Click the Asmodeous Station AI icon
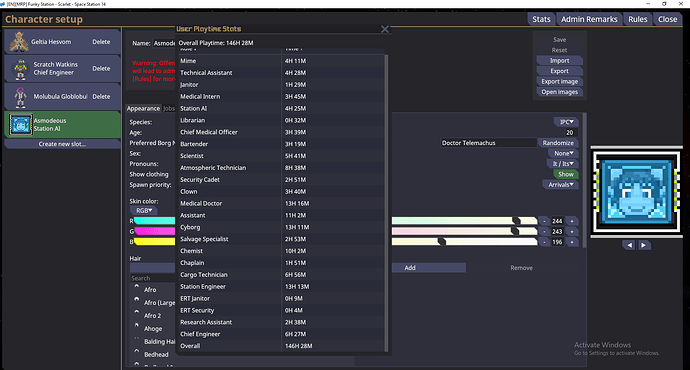The width and height of the screenshot is (690, 370). 21,125
